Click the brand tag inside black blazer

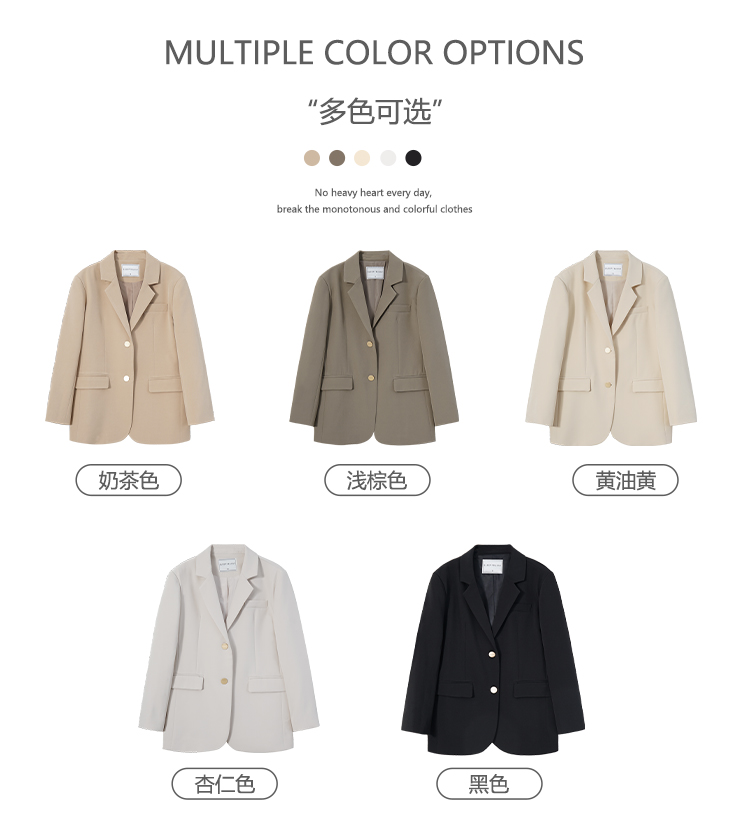point(493,565)
